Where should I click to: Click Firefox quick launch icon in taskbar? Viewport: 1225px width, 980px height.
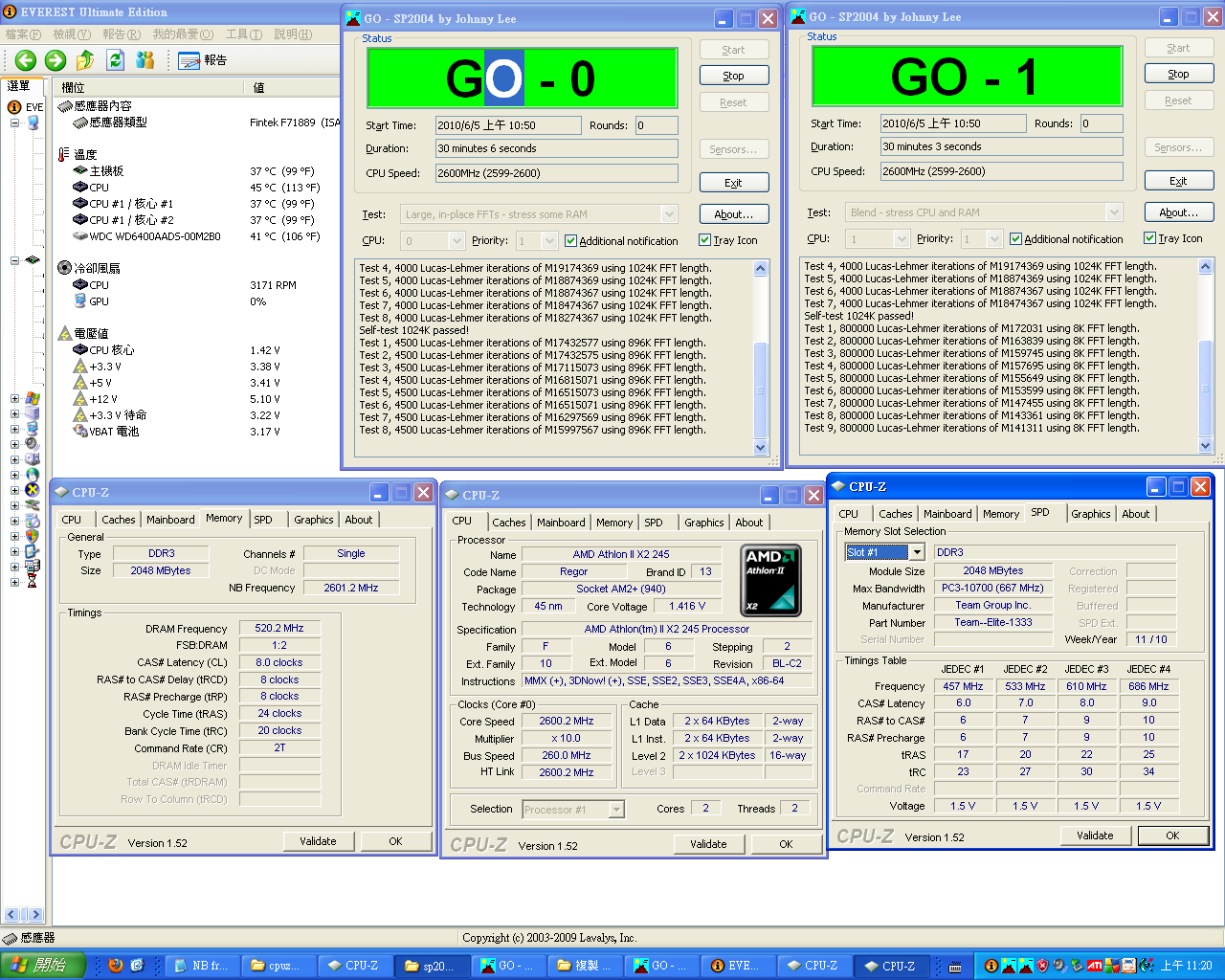[116, 966]
